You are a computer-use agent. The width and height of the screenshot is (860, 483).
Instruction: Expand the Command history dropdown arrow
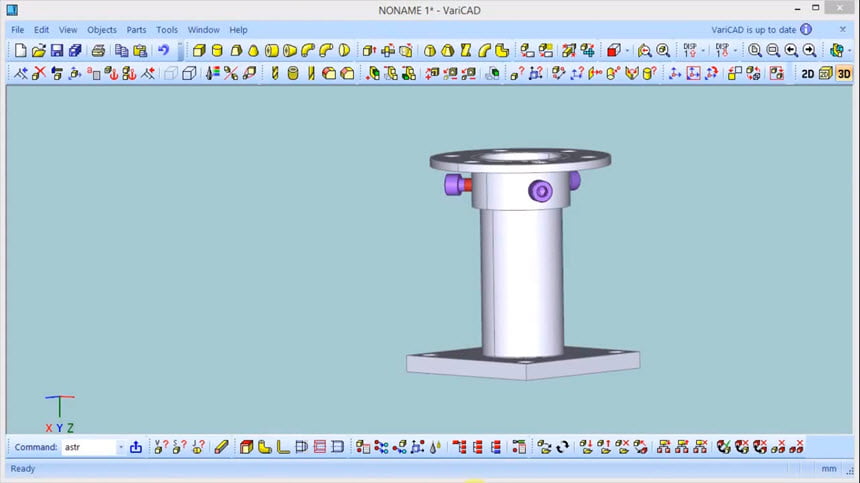pyautogui.click(x=121, y=447)
